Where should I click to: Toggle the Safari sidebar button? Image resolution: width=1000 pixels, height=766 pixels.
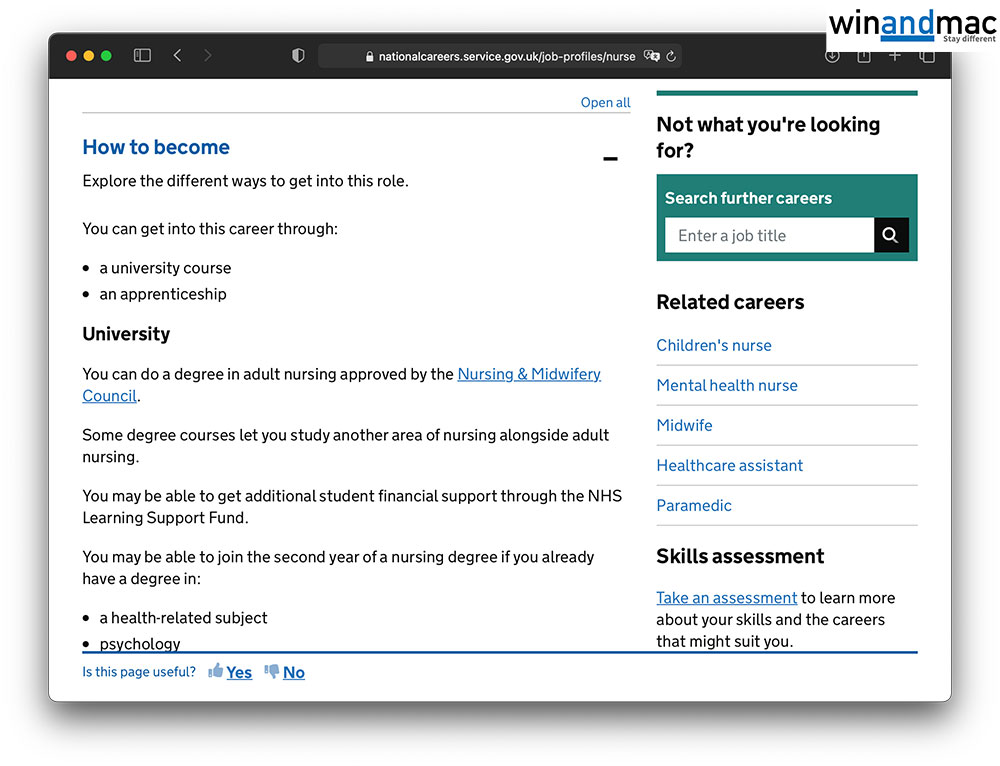[x=142, y=56]
